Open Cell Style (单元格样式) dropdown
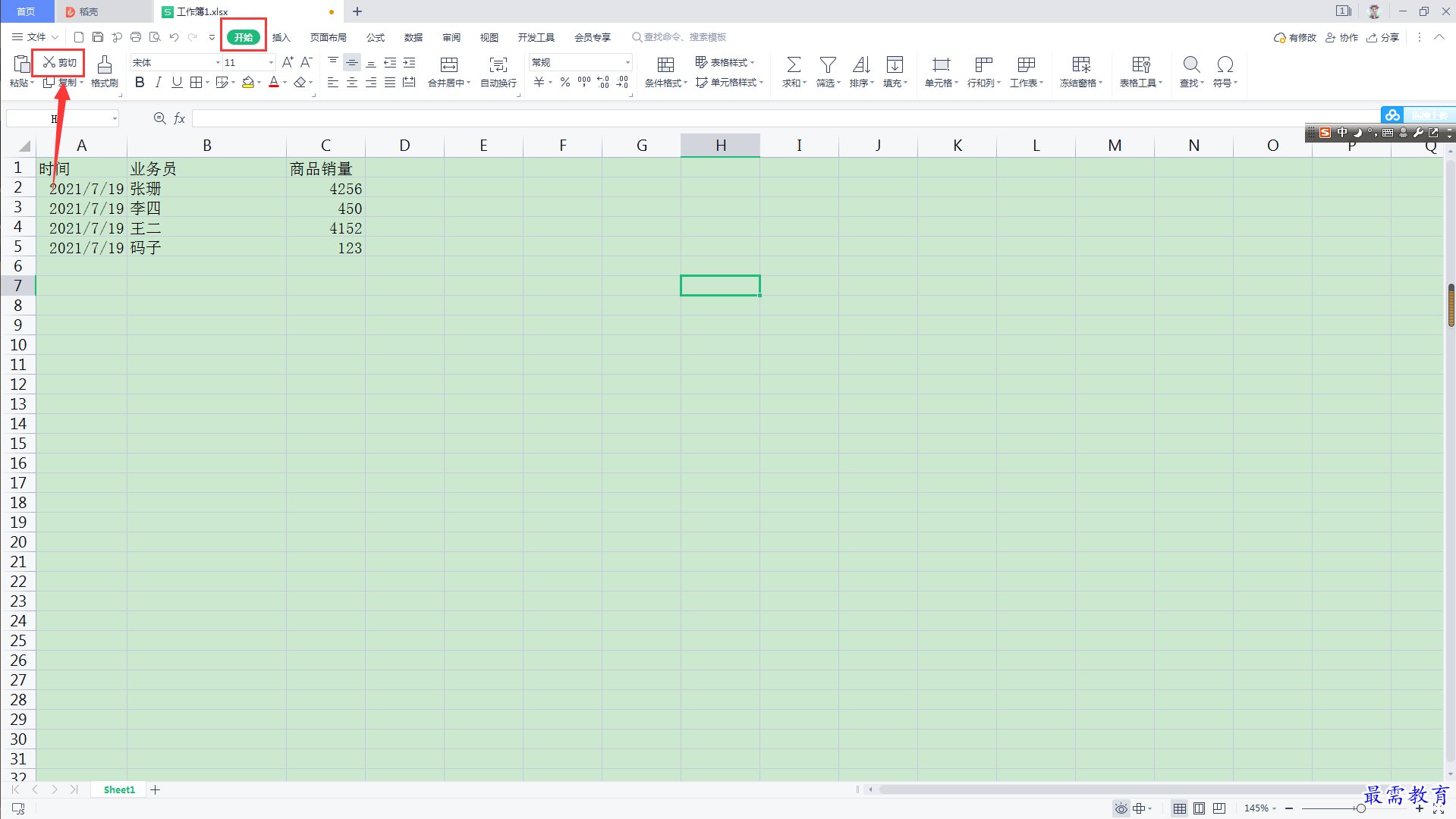This screenshot has height=819, width=1456. point(729,83)
